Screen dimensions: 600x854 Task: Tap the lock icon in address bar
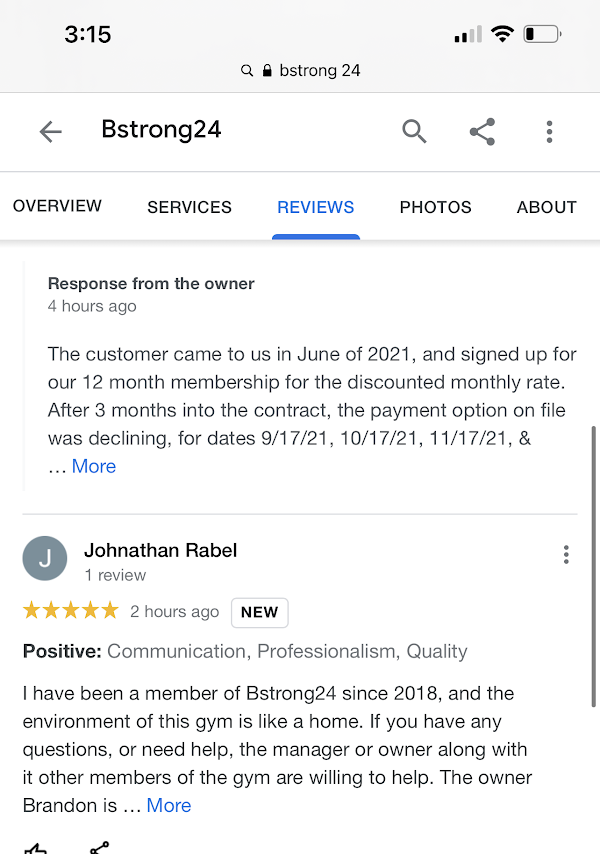pos(267,71)
